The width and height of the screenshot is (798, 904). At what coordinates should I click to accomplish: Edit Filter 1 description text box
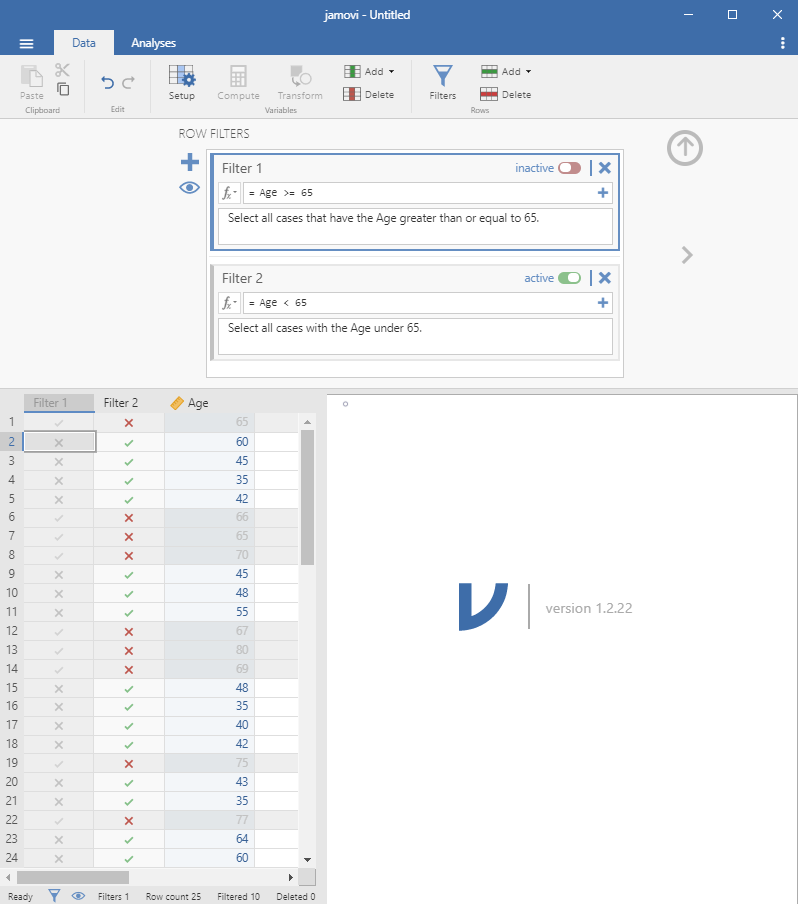415,227
